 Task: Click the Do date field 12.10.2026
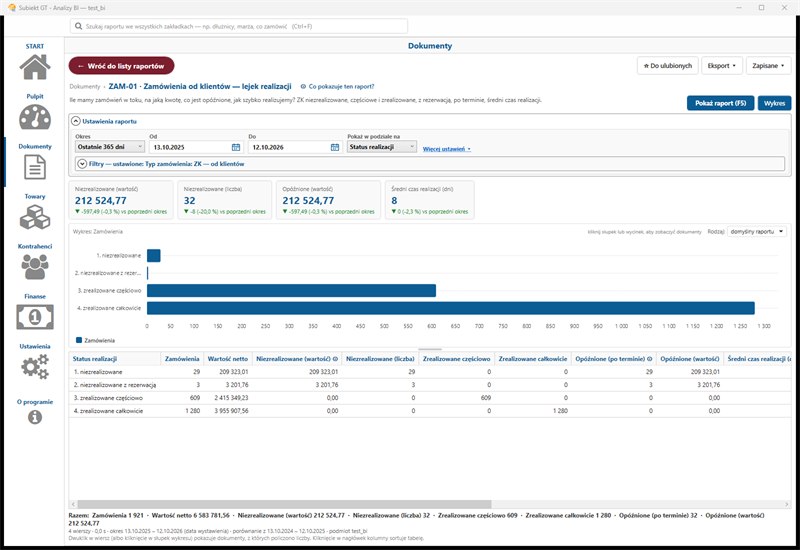pos(295,147)
